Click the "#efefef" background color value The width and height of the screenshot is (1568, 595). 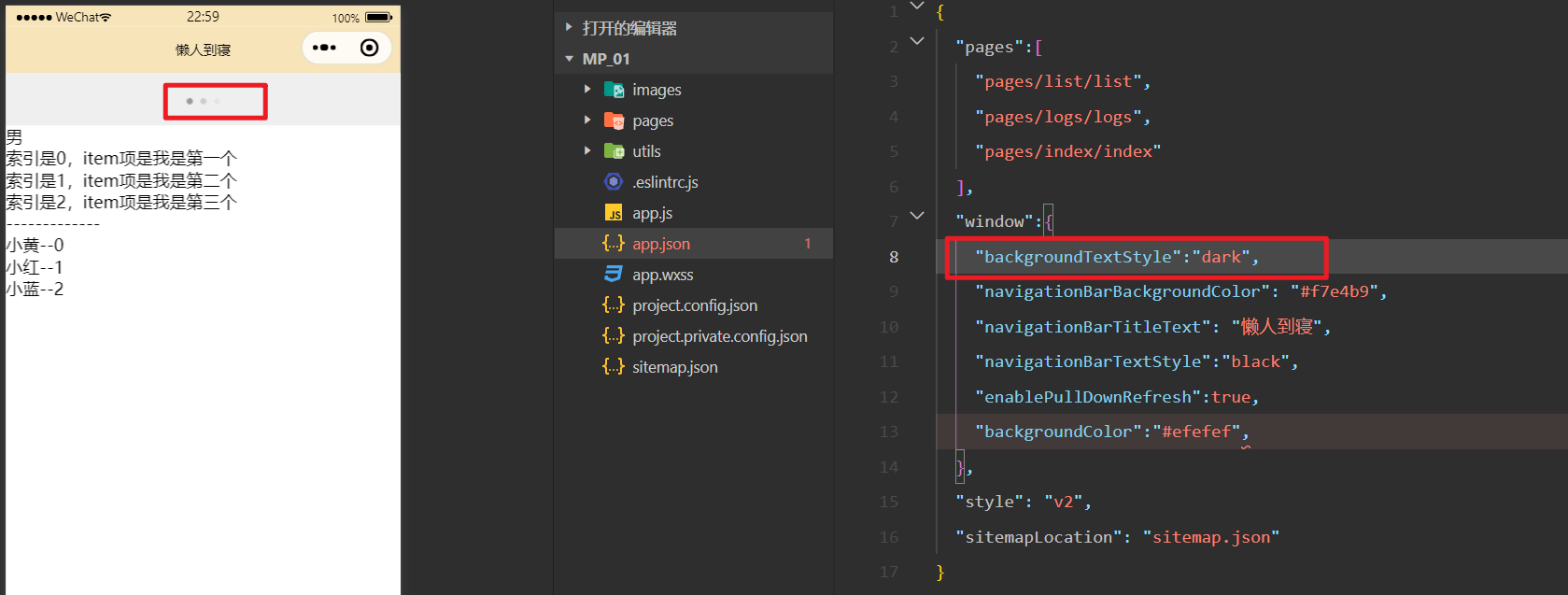1196,432
